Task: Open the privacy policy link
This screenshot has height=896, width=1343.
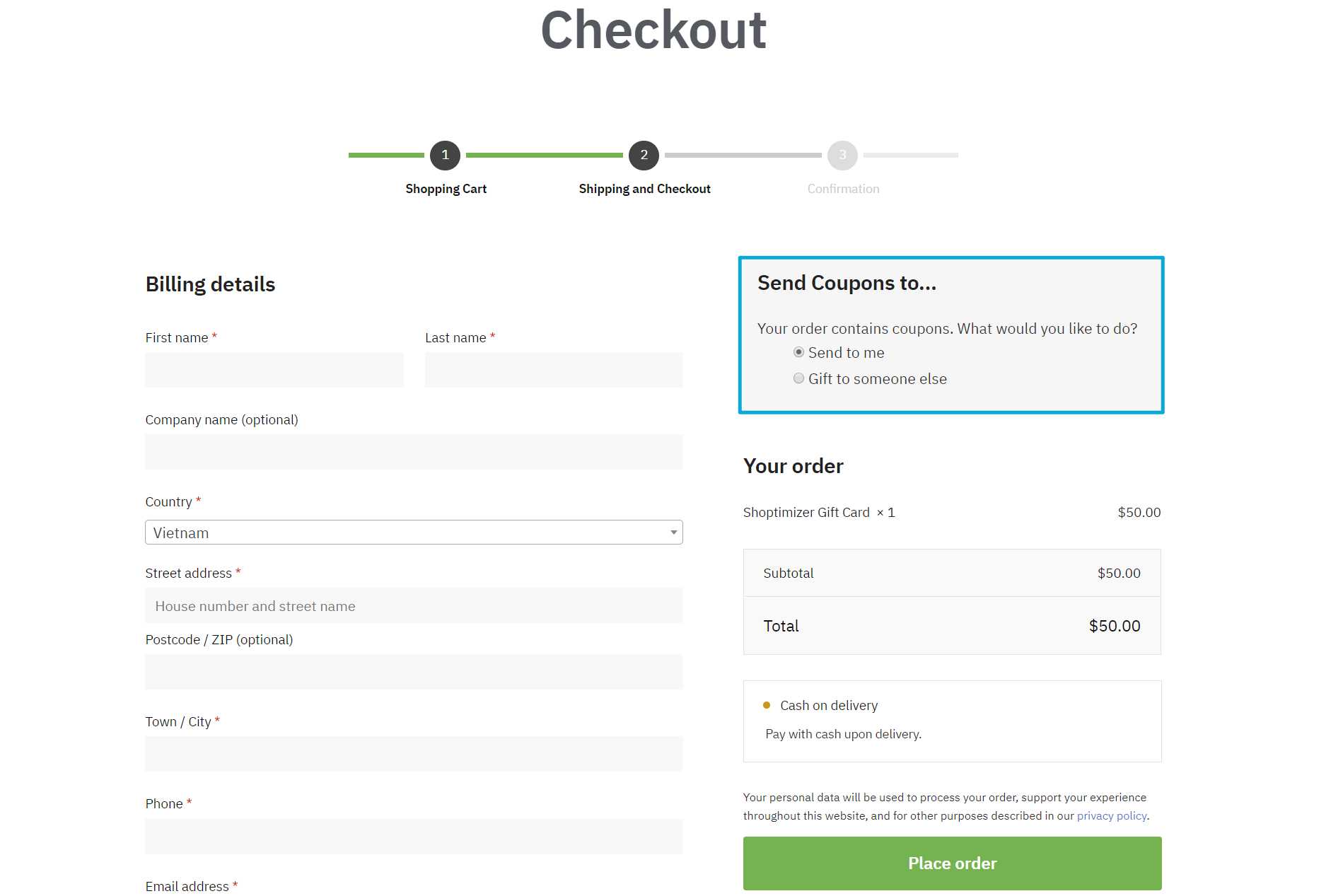Action: (1112, 815)
